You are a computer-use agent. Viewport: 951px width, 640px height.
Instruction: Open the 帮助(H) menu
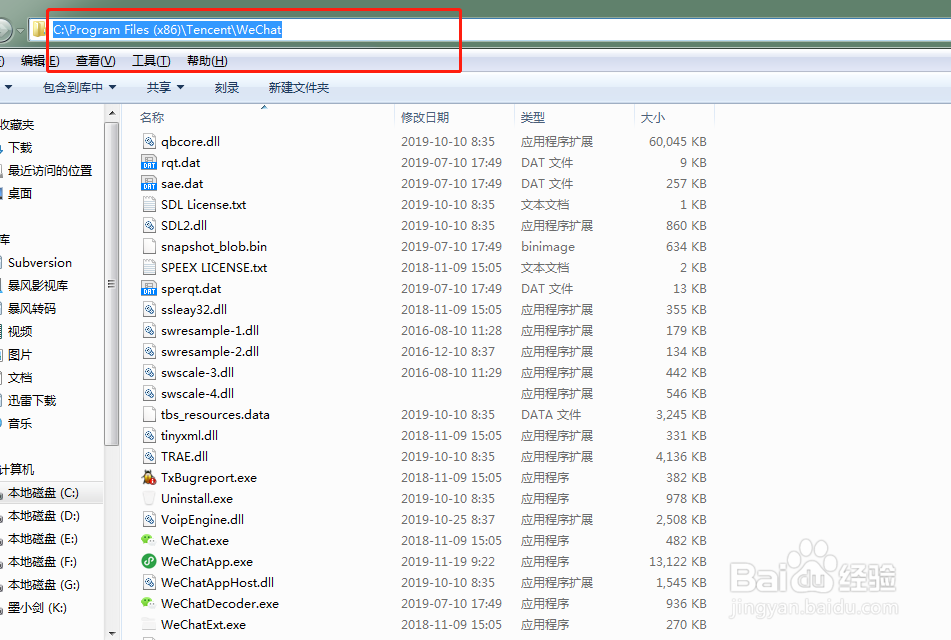click(207, 61)
